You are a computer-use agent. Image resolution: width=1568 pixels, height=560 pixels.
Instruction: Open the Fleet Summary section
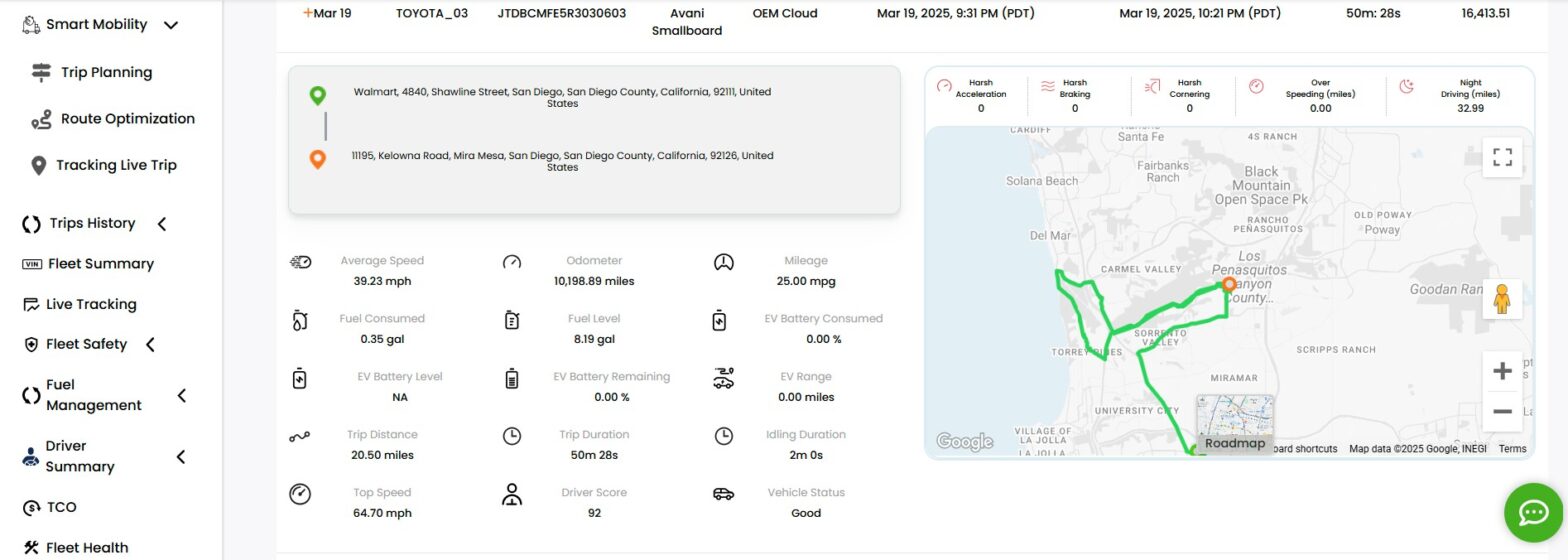click(x=100, y=264)
